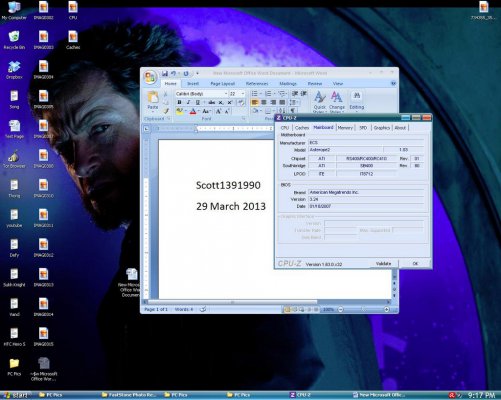Switch to the Page Layout ribbon tab
The height and width of the screenshot is (400, 501).
pos(222,84)
